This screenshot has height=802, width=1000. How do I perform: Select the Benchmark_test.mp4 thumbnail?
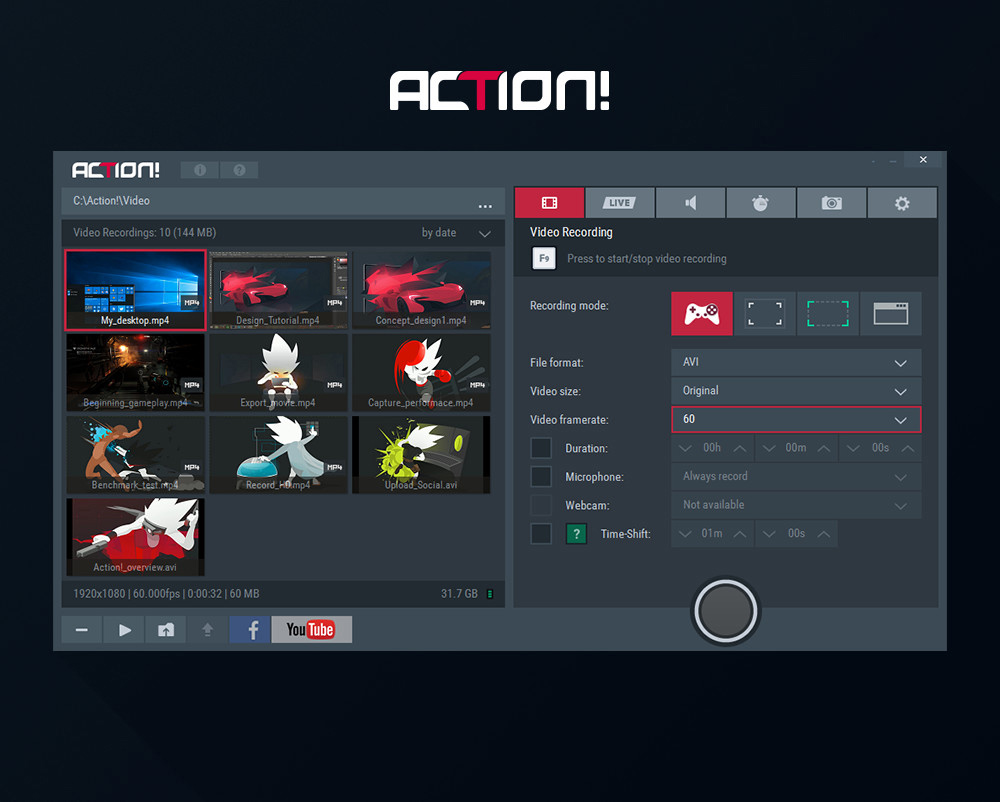(x=135, y=455)
